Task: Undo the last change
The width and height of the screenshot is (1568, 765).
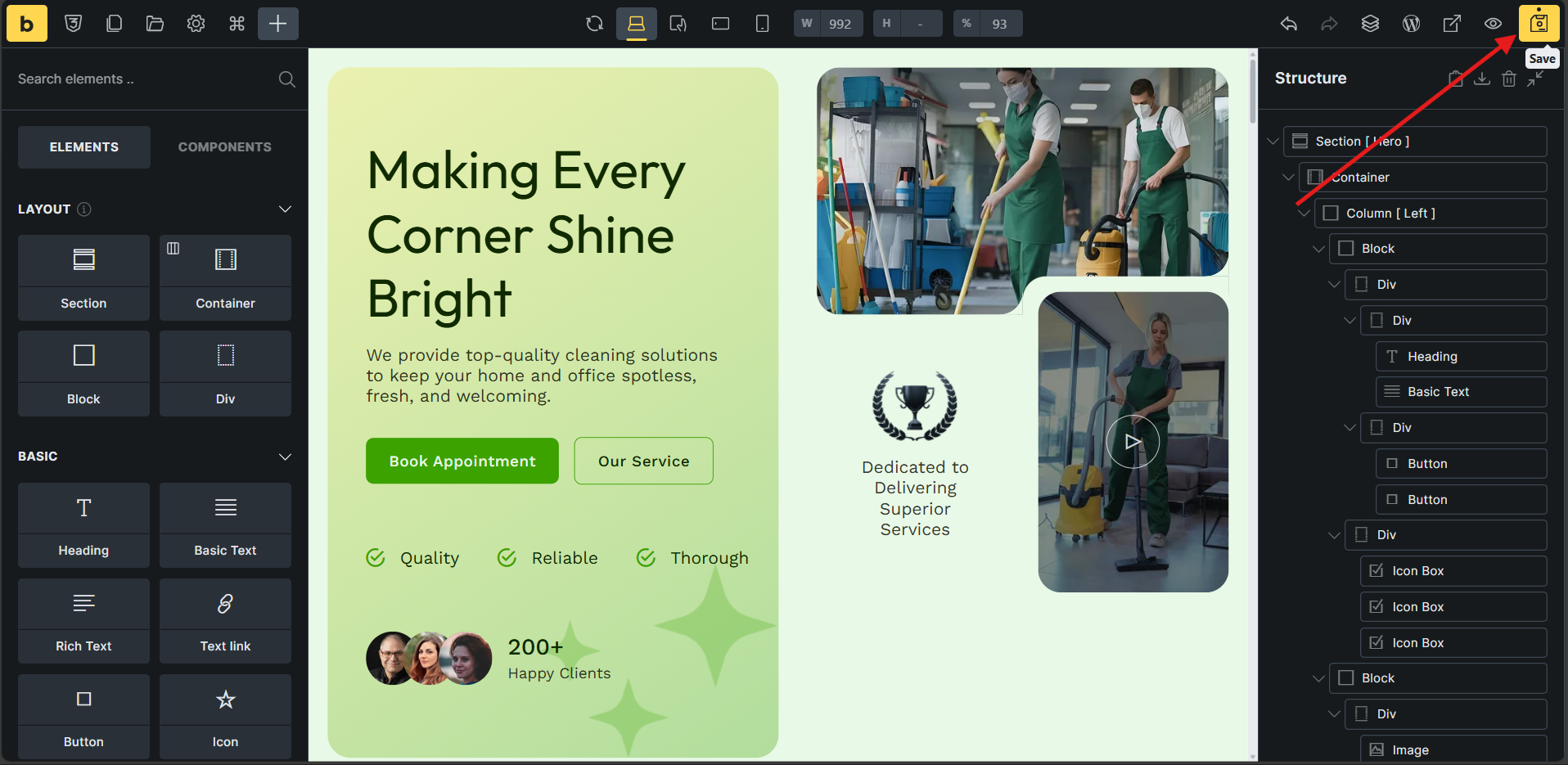Action: click(x=1289, y=24)
